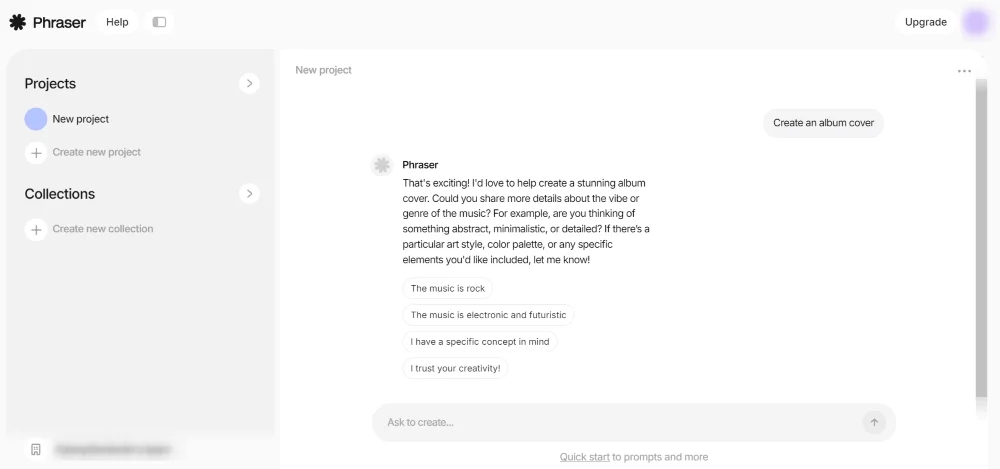The height and width of the screenshot is (469, 1000).
Task: Choose "The music is rock" suggestion
Action: click(x=447, y=288)
